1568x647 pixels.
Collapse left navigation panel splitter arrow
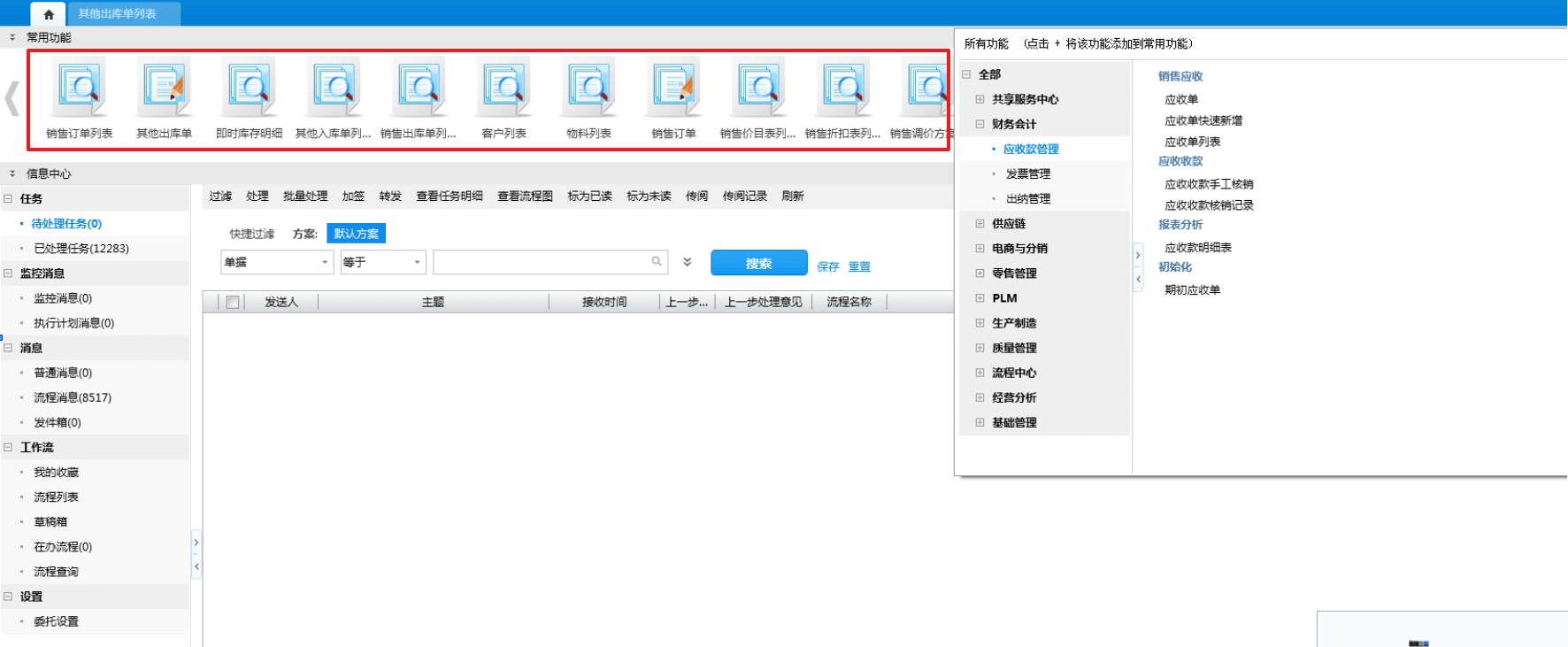(196, 566)
